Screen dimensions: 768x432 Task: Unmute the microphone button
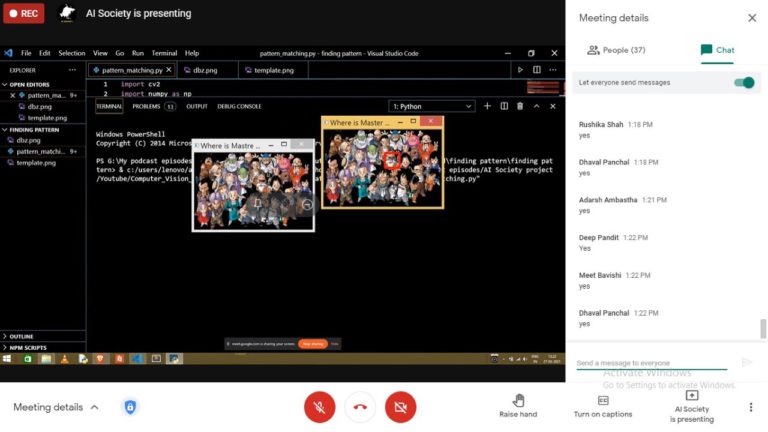tap(319, 407)
